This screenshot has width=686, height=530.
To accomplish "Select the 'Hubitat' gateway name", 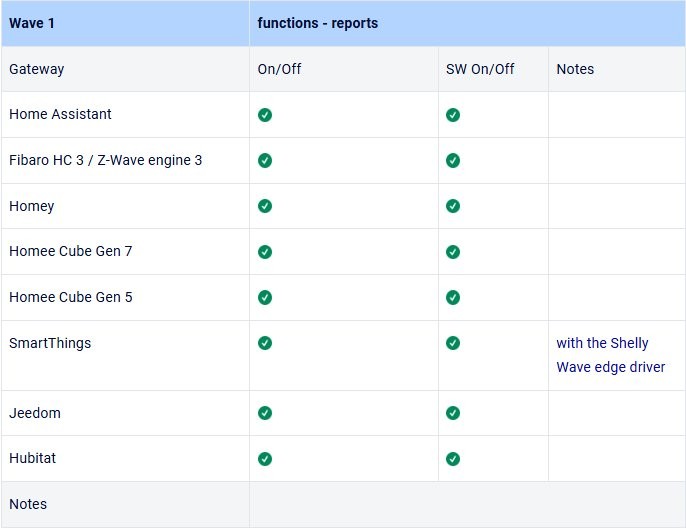I will click(32, 458).
